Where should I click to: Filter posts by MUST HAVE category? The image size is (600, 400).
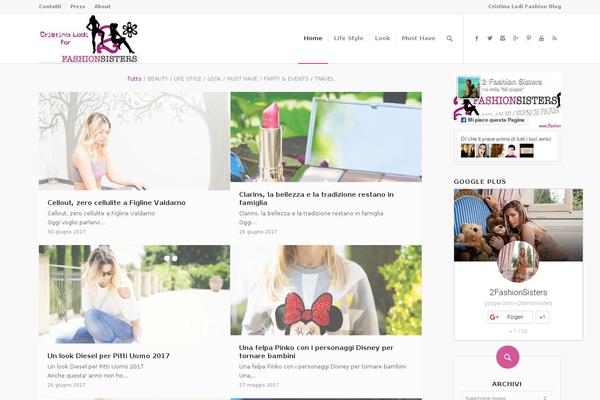[242, 79]
